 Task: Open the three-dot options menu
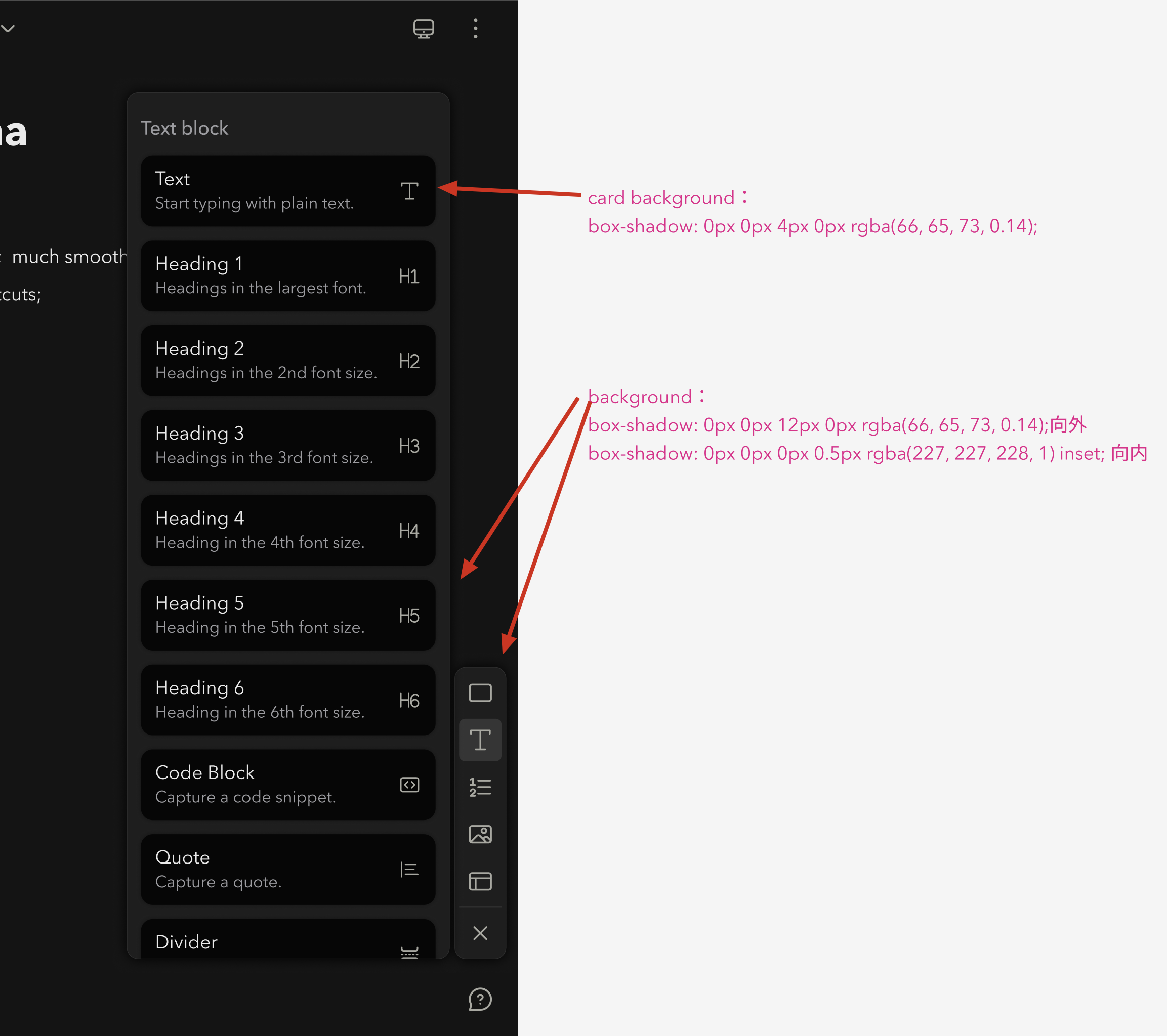(476, 28)
